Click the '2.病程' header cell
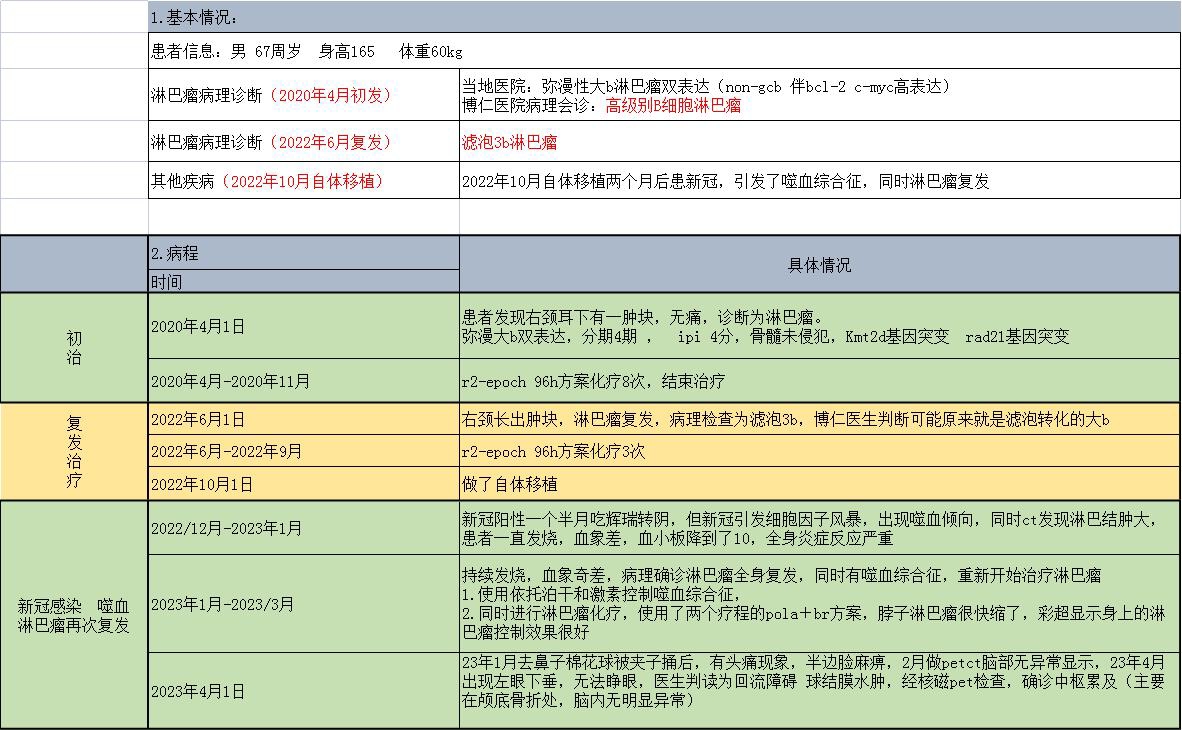This screenshot has width=1182, height=730. [x=304, y=253]
